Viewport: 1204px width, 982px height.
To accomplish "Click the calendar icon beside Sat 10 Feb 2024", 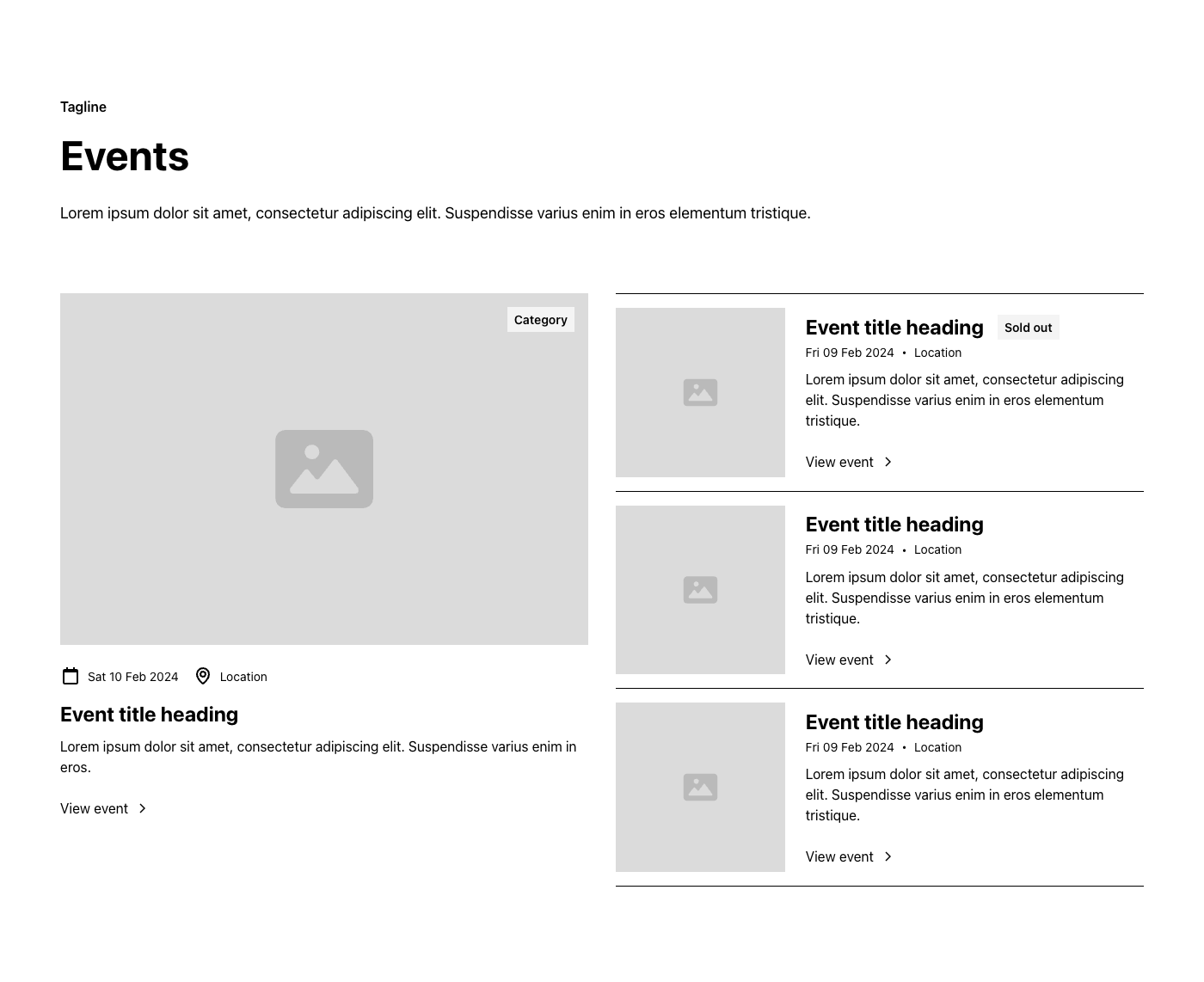I will coord(71,677).
